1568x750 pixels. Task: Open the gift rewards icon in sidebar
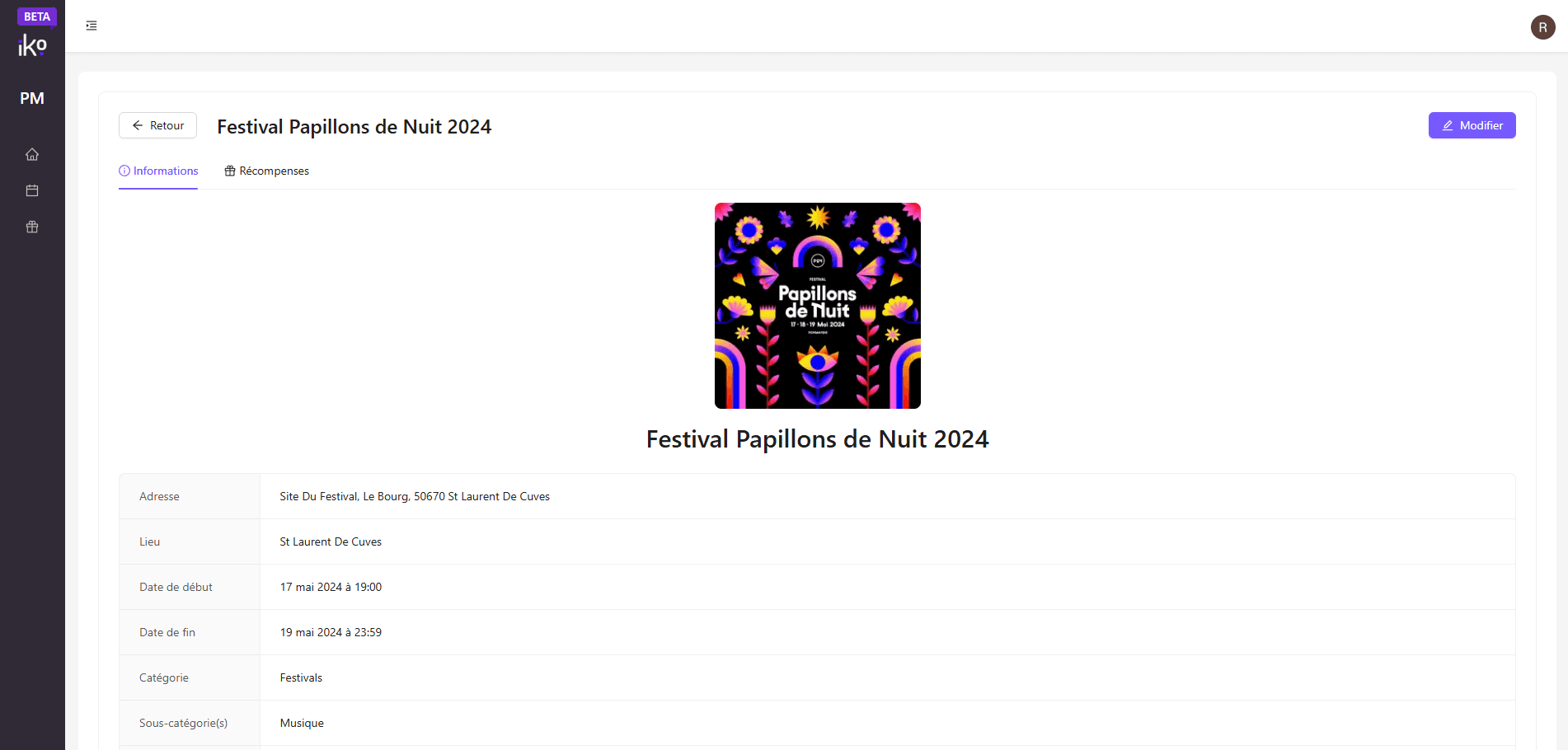32,227
